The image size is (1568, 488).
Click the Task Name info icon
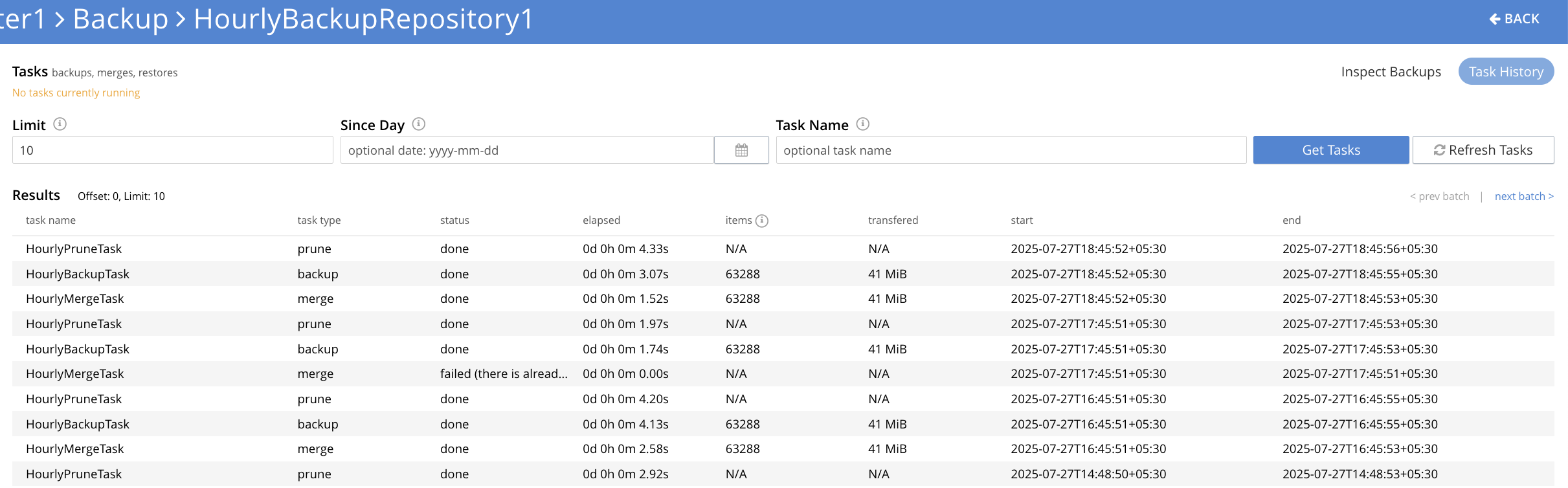tap(863, 124)
